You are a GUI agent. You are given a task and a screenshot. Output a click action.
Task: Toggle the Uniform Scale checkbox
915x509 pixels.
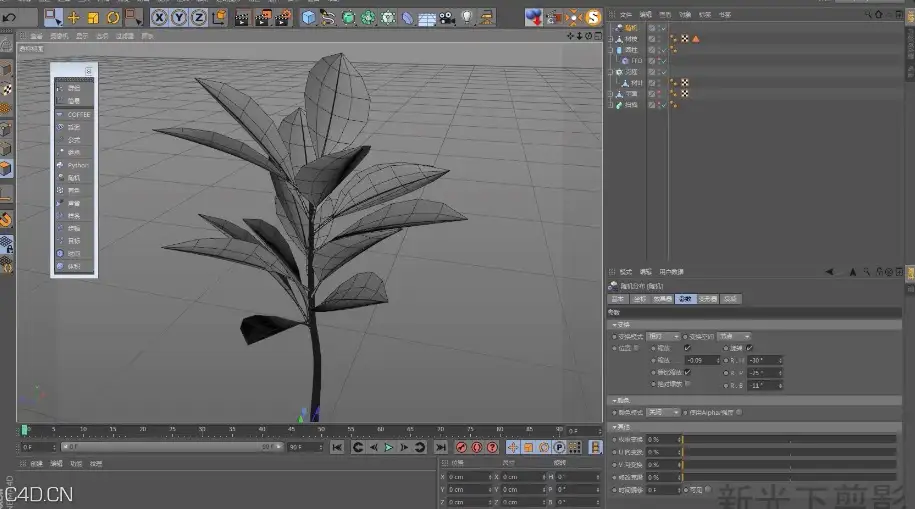point(687,372)
